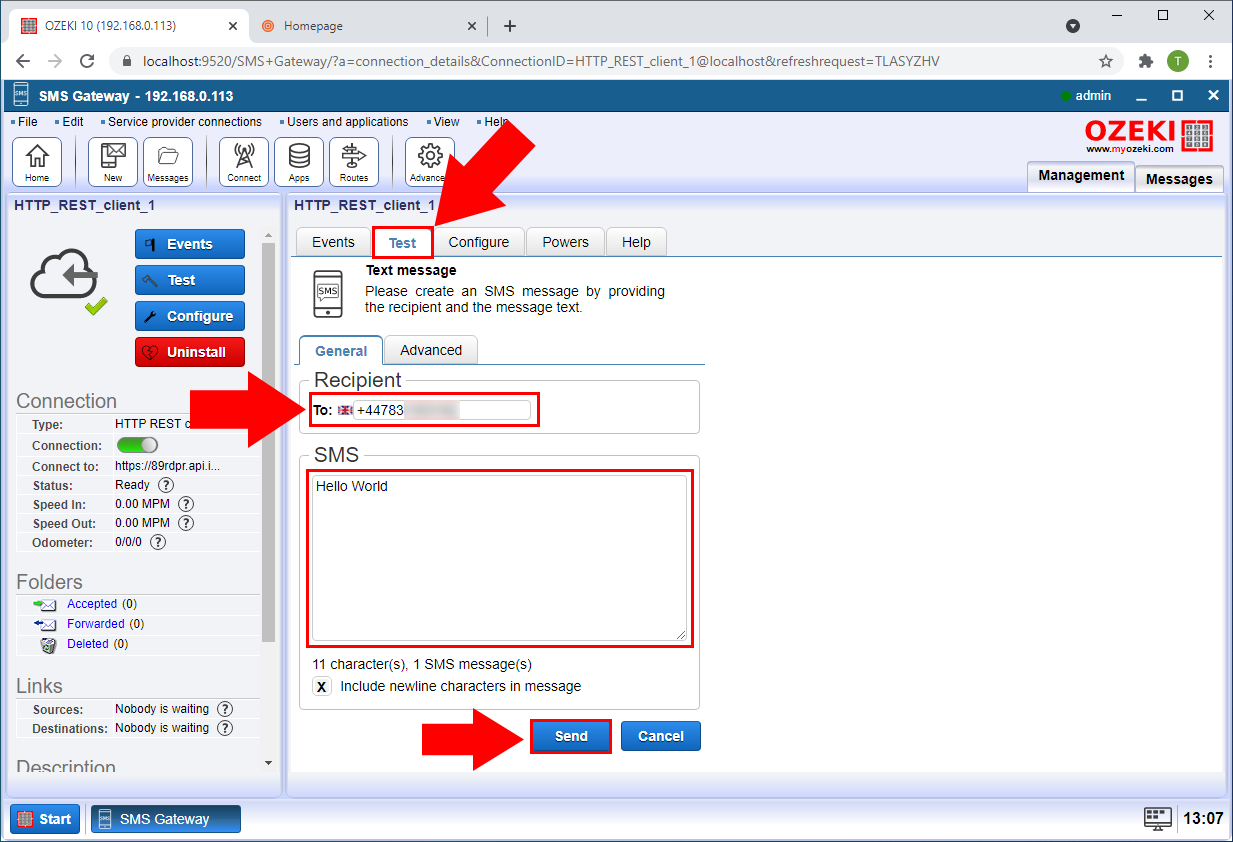Reload the browser page
Image resolution: width=1233 pixels, height=842 pixels.
87,61
